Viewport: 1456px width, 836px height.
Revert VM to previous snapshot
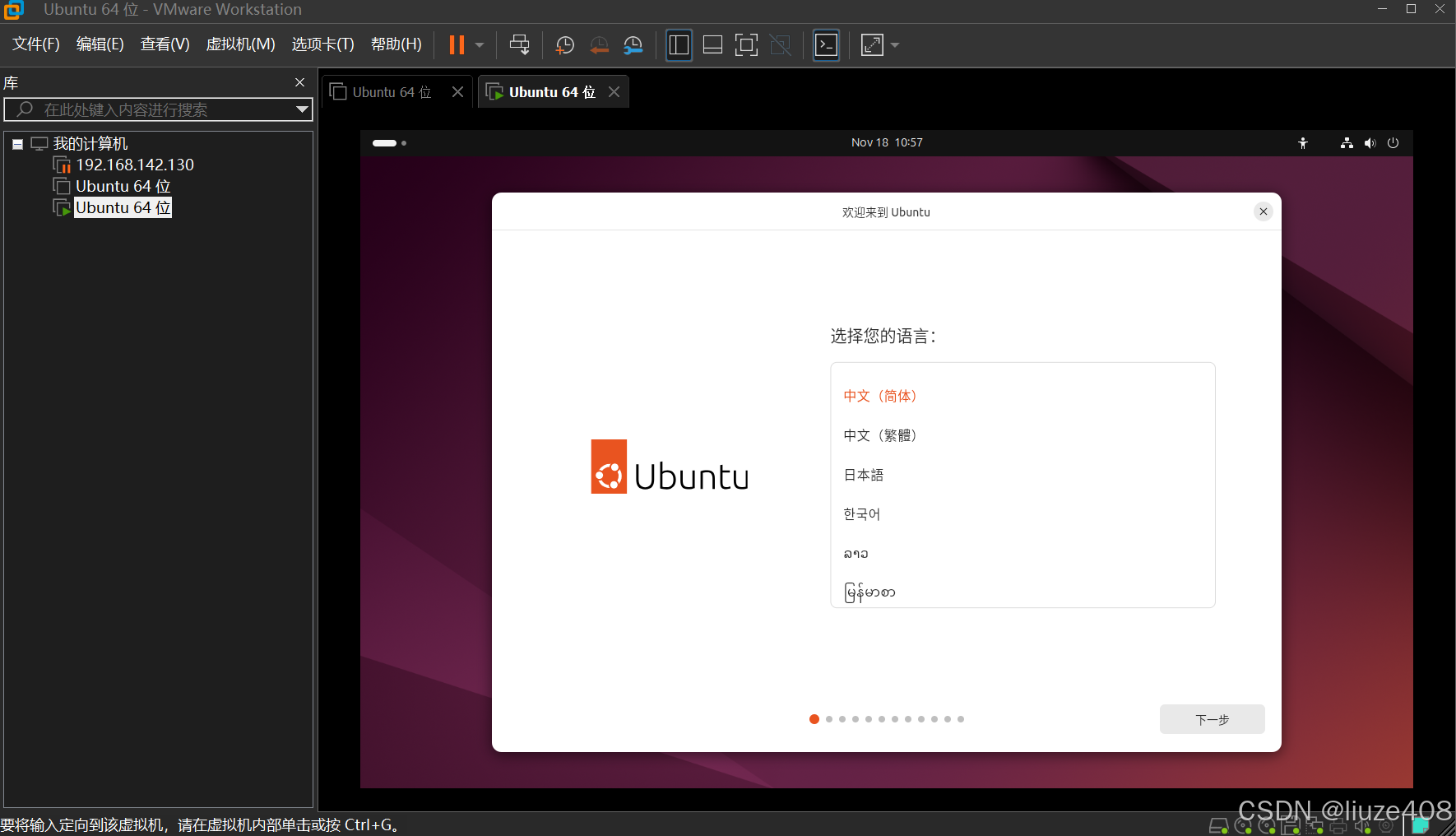599,44
